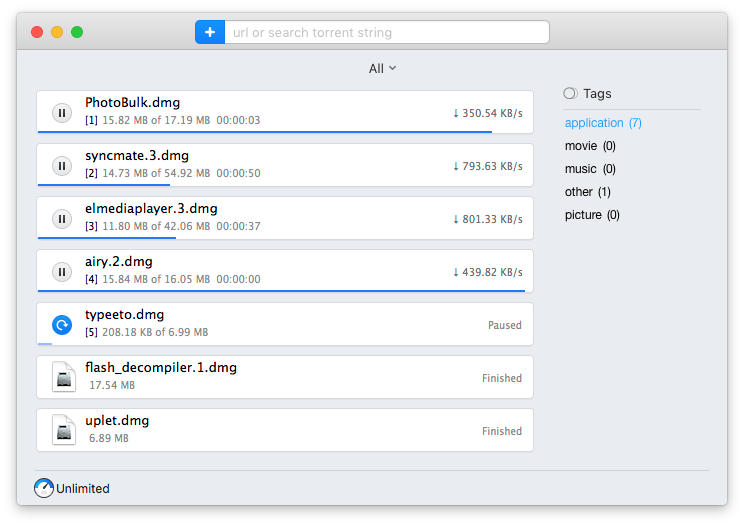Select the elmediaplayer.3.dmg file name

click(x=151, y=209)
